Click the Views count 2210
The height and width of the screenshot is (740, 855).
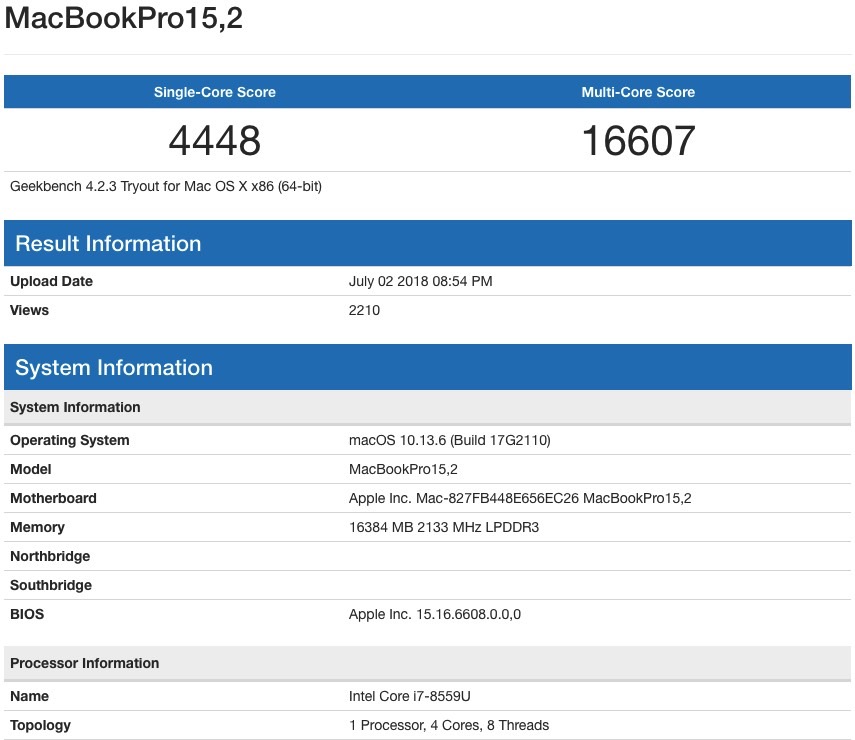coord(364,310)
